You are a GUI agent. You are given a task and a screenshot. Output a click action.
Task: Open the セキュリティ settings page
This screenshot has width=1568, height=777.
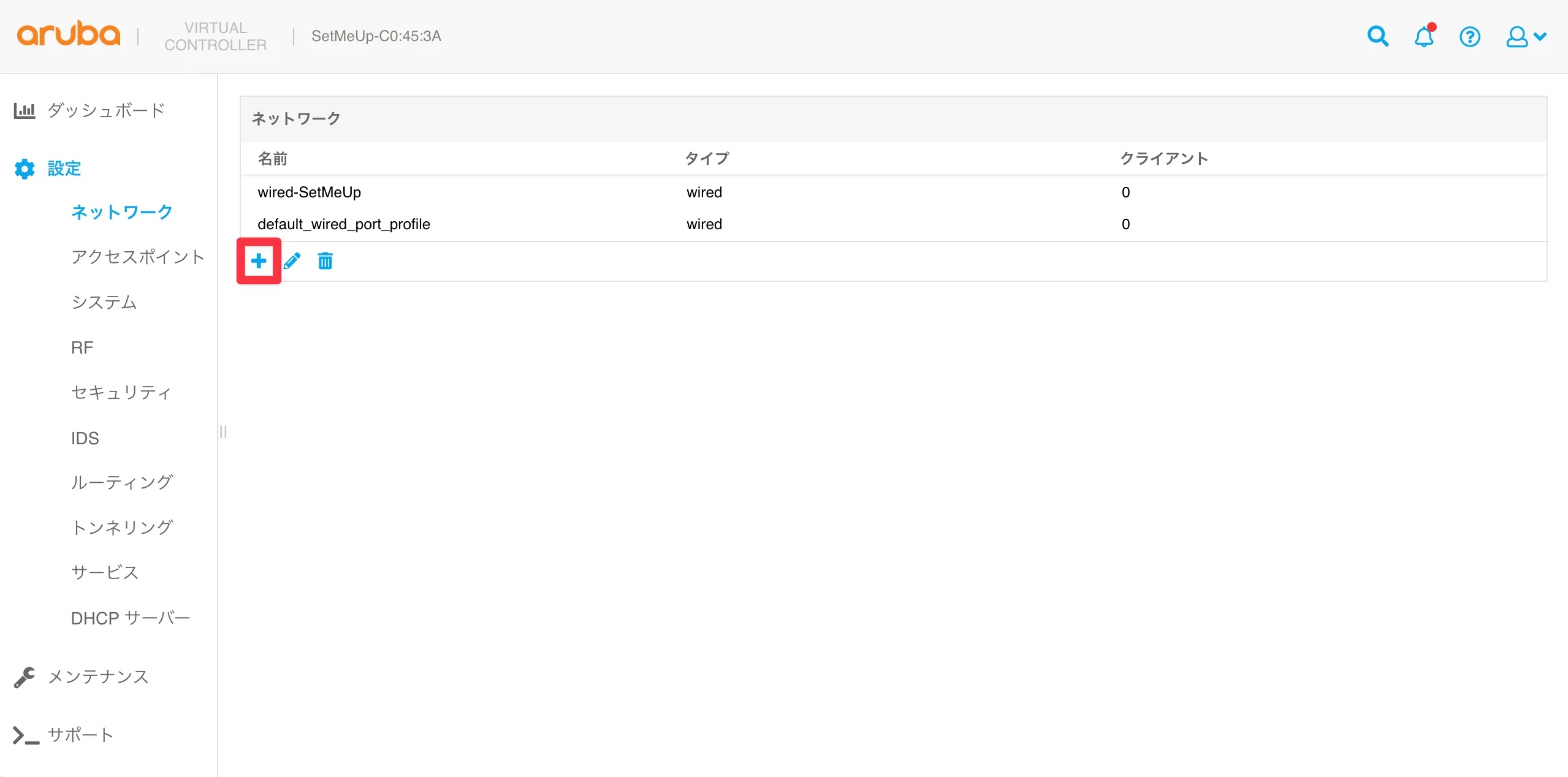[121, 392]
